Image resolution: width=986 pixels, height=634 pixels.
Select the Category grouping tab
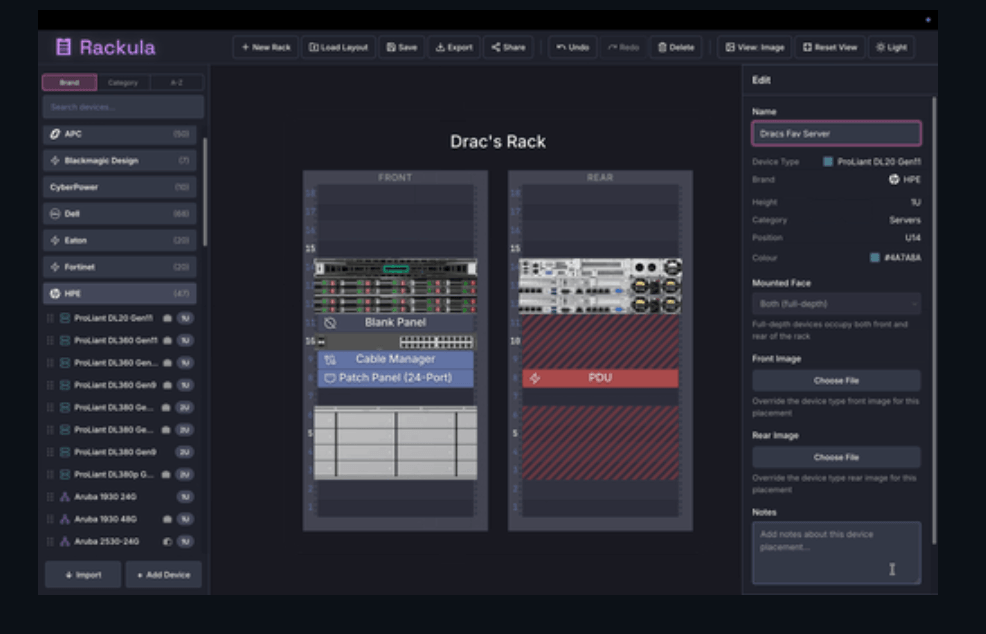pyautogui.click(x=123, y=82)
